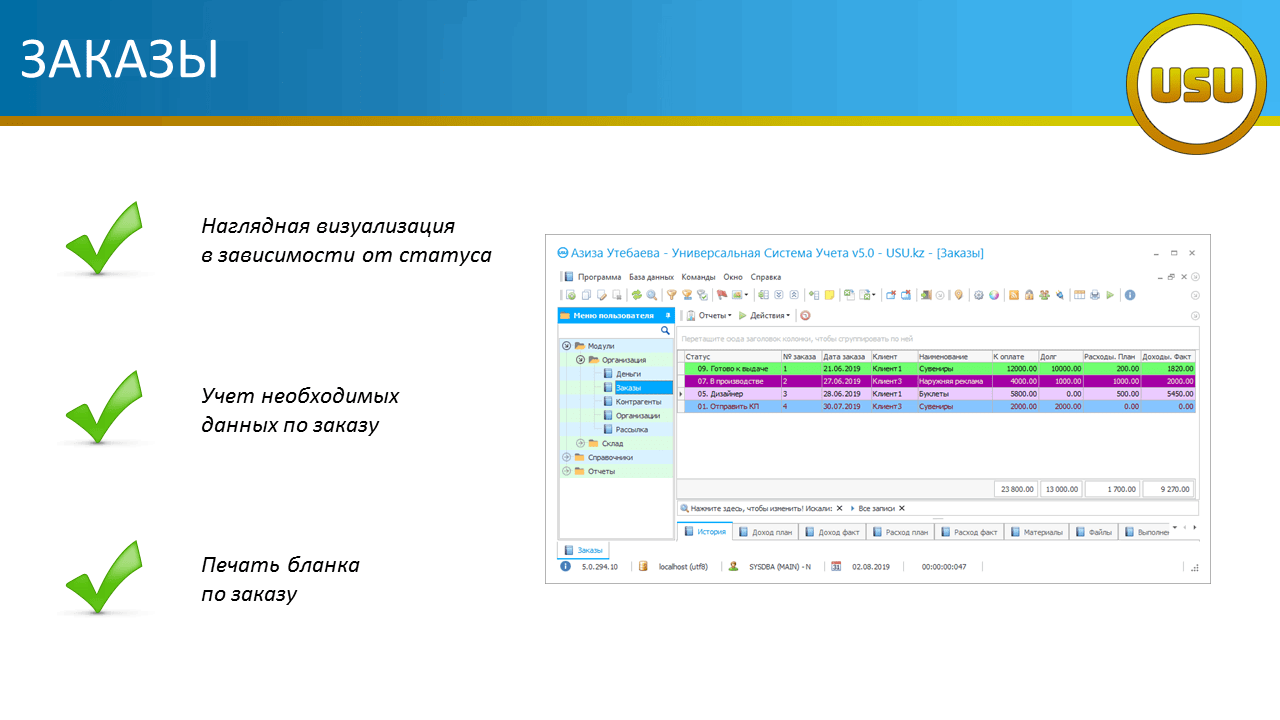Open the Справка menu
The height and width of the screenshot is (720, 1280).
click(x=766, y=277)
